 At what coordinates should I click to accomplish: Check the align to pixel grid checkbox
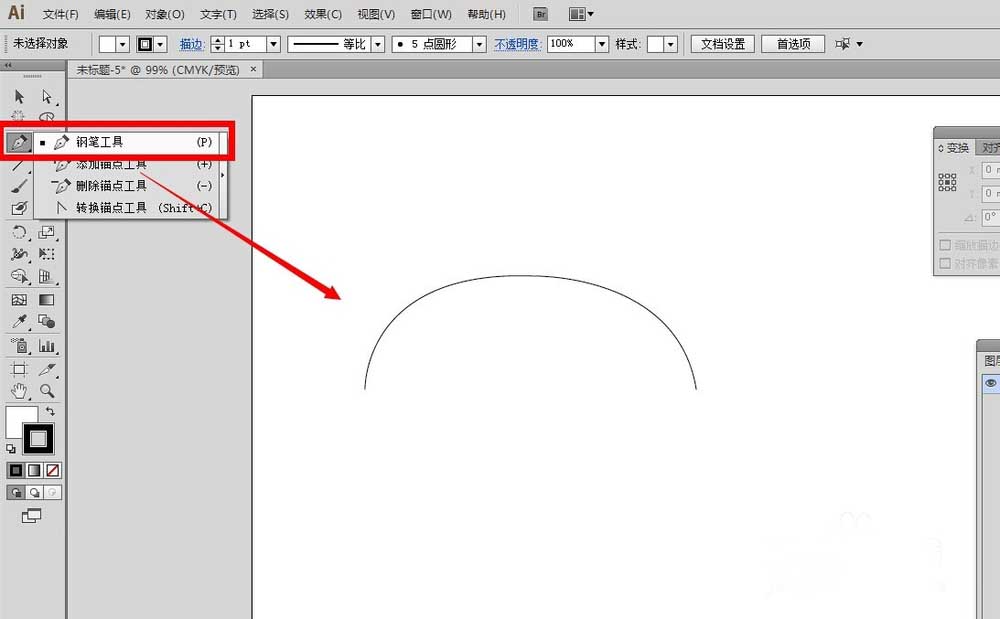[x=945, y=264]
